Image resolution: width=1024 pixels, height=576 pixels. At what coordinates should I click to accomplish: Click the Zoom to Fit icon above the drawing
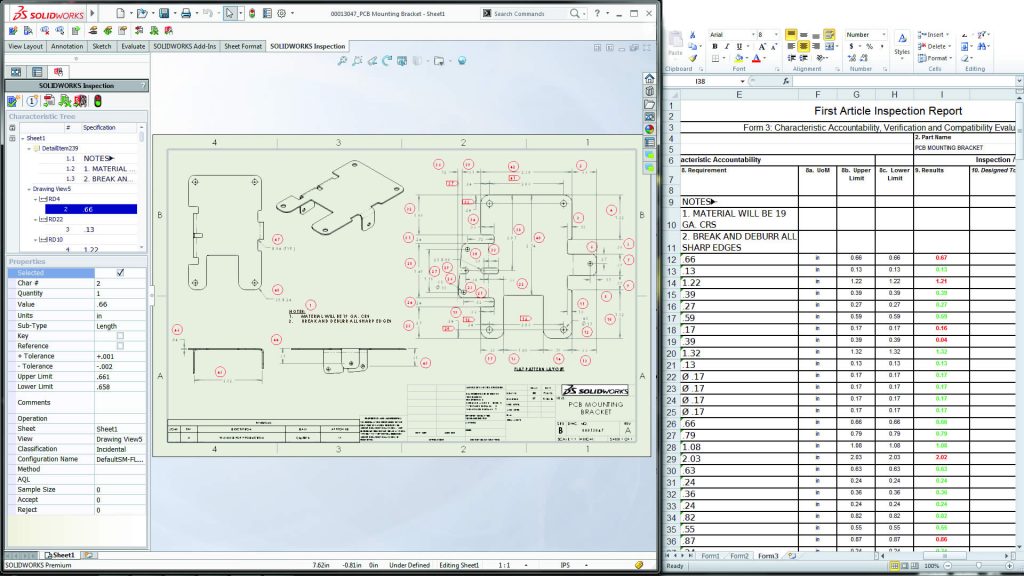pyautogui.click(x=343, y=60)
